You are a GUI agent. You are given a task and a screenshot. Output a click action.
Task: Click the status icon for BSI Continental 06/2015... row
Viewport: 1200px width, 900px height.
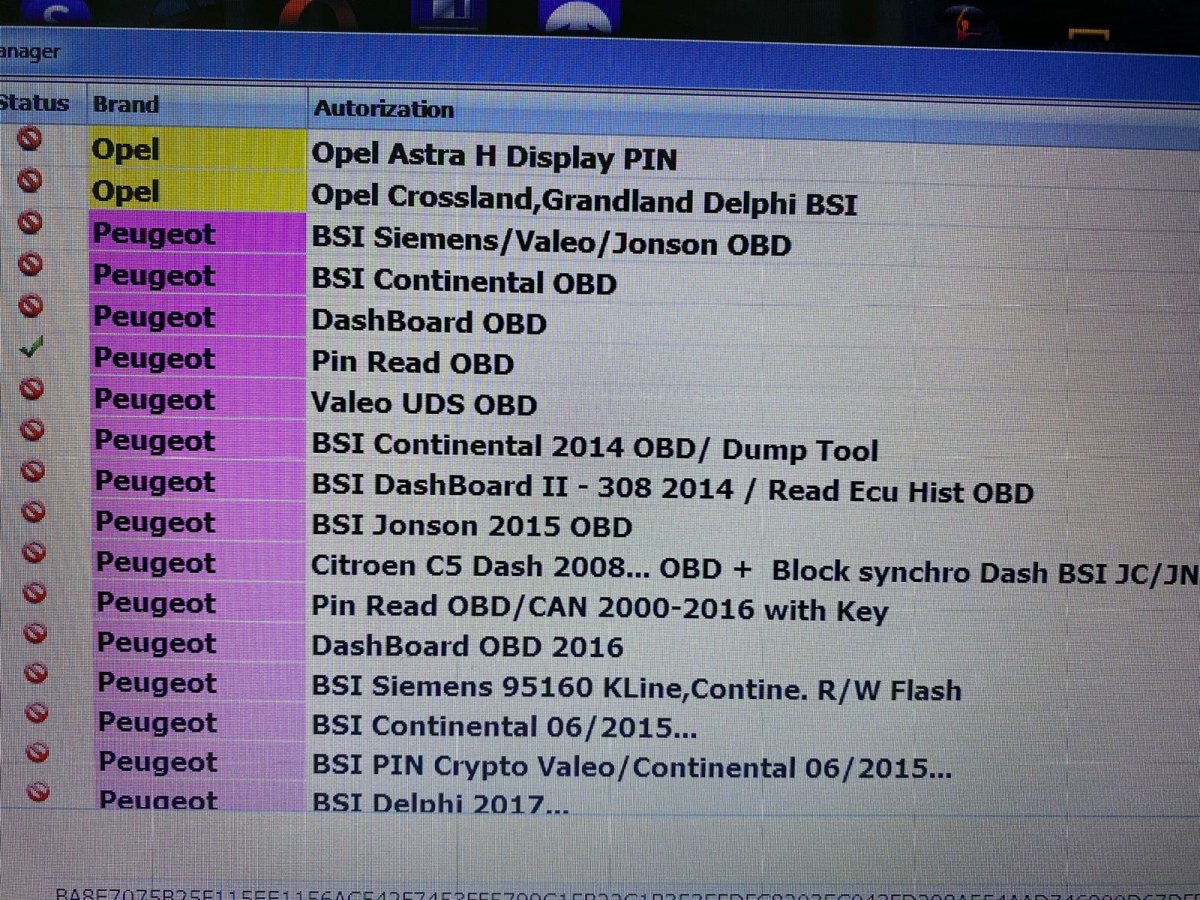tap(37, 712)
